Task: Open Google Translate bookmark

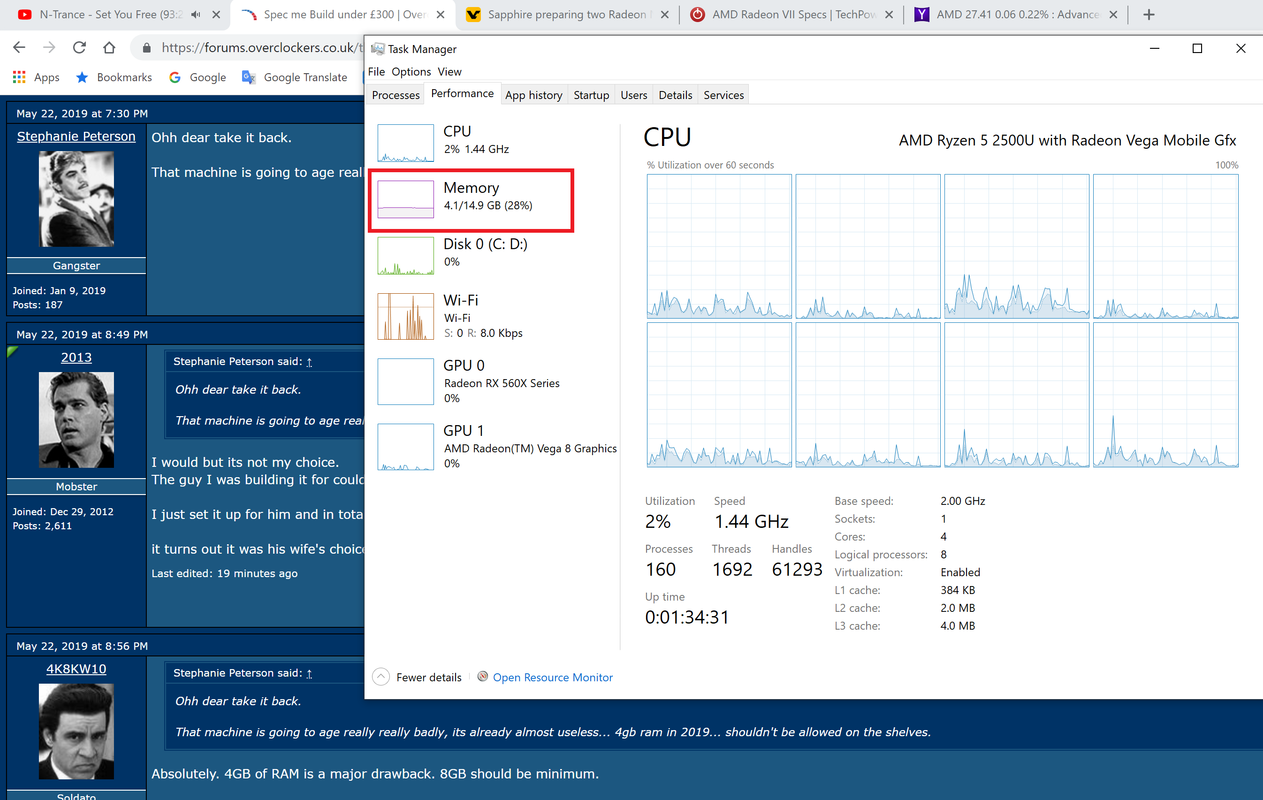Action: [x=295, y=77]
